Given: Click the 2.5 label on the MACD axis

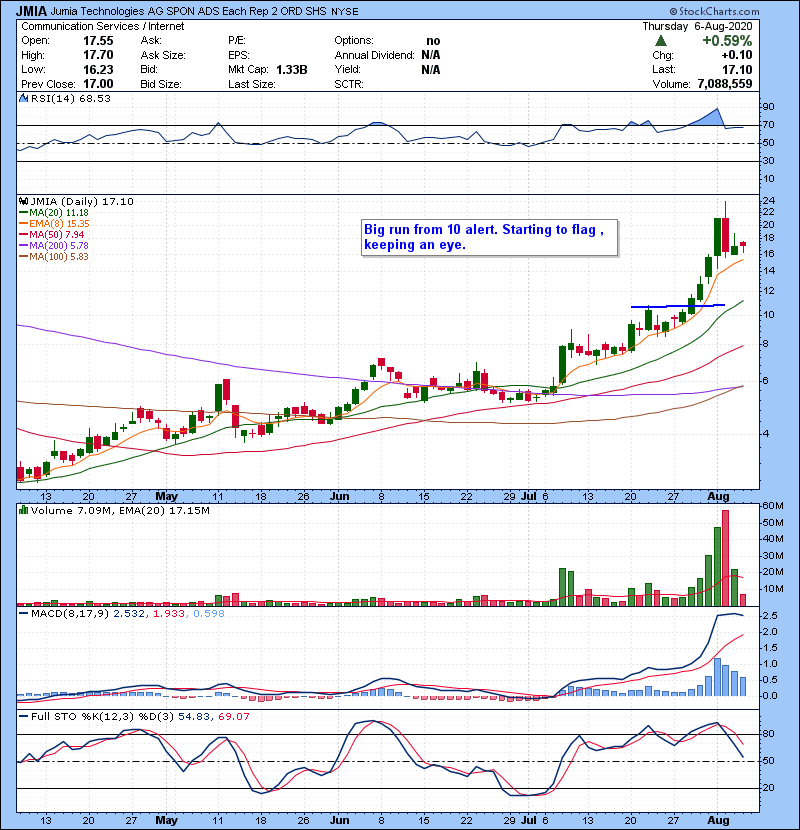Looking at the screenshot, I should pyautogui.click(x=770, y=616).
